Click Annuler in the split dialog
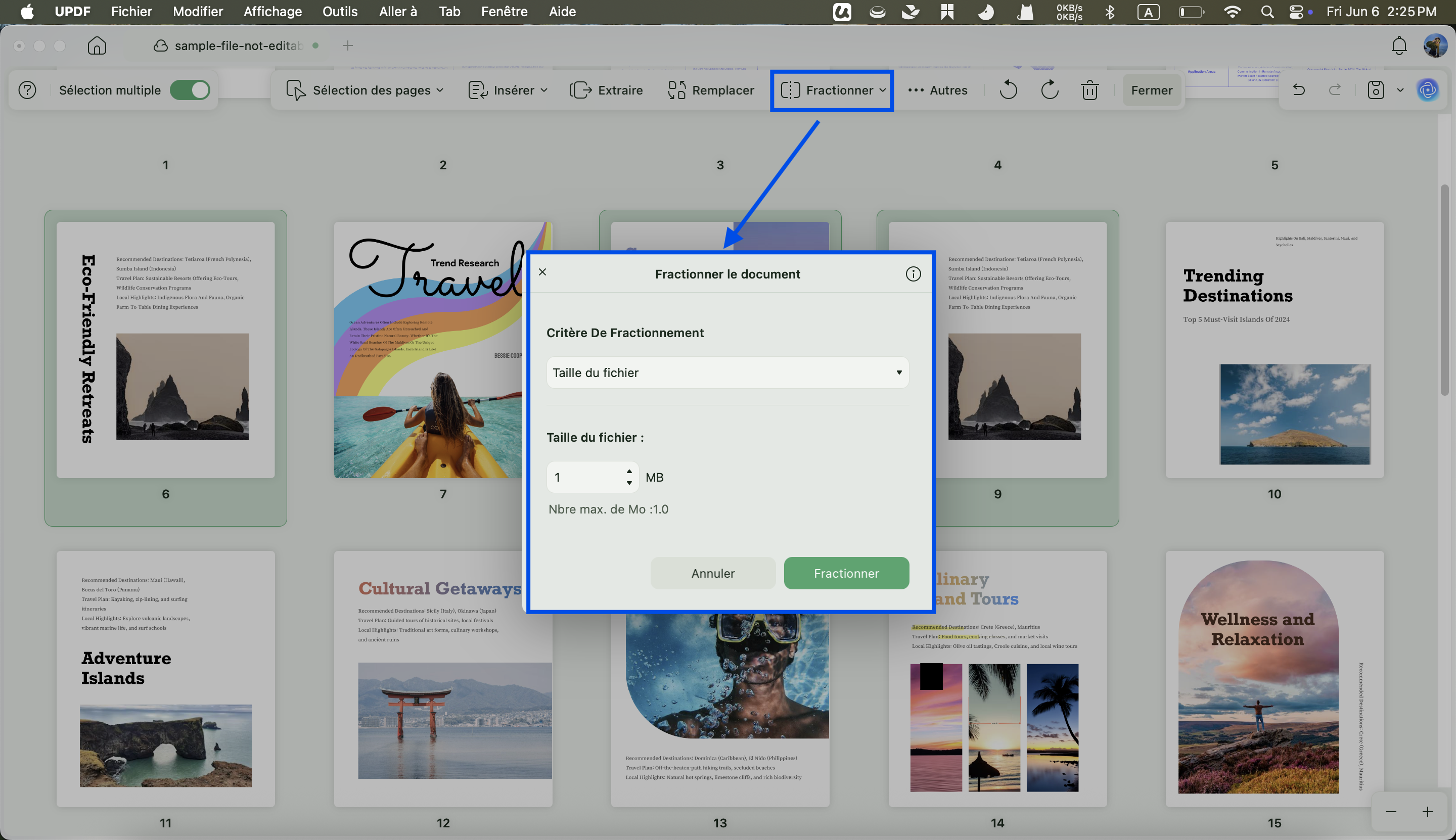 click(x=713, y=573)
